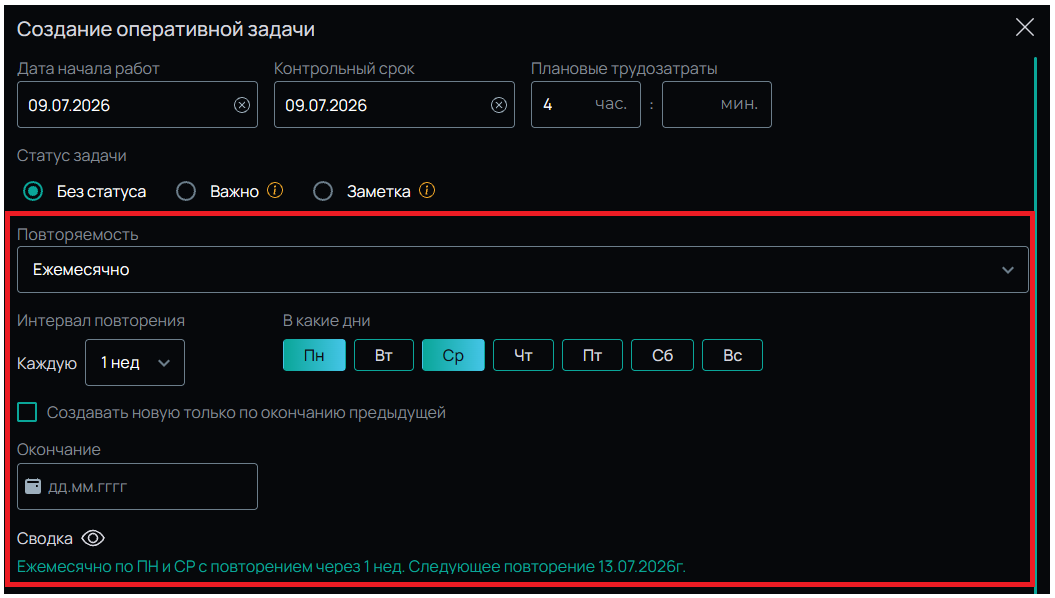Enable Создавать новую только по окончанию предыдущей

pyautogui.click(x=27, y=412)
